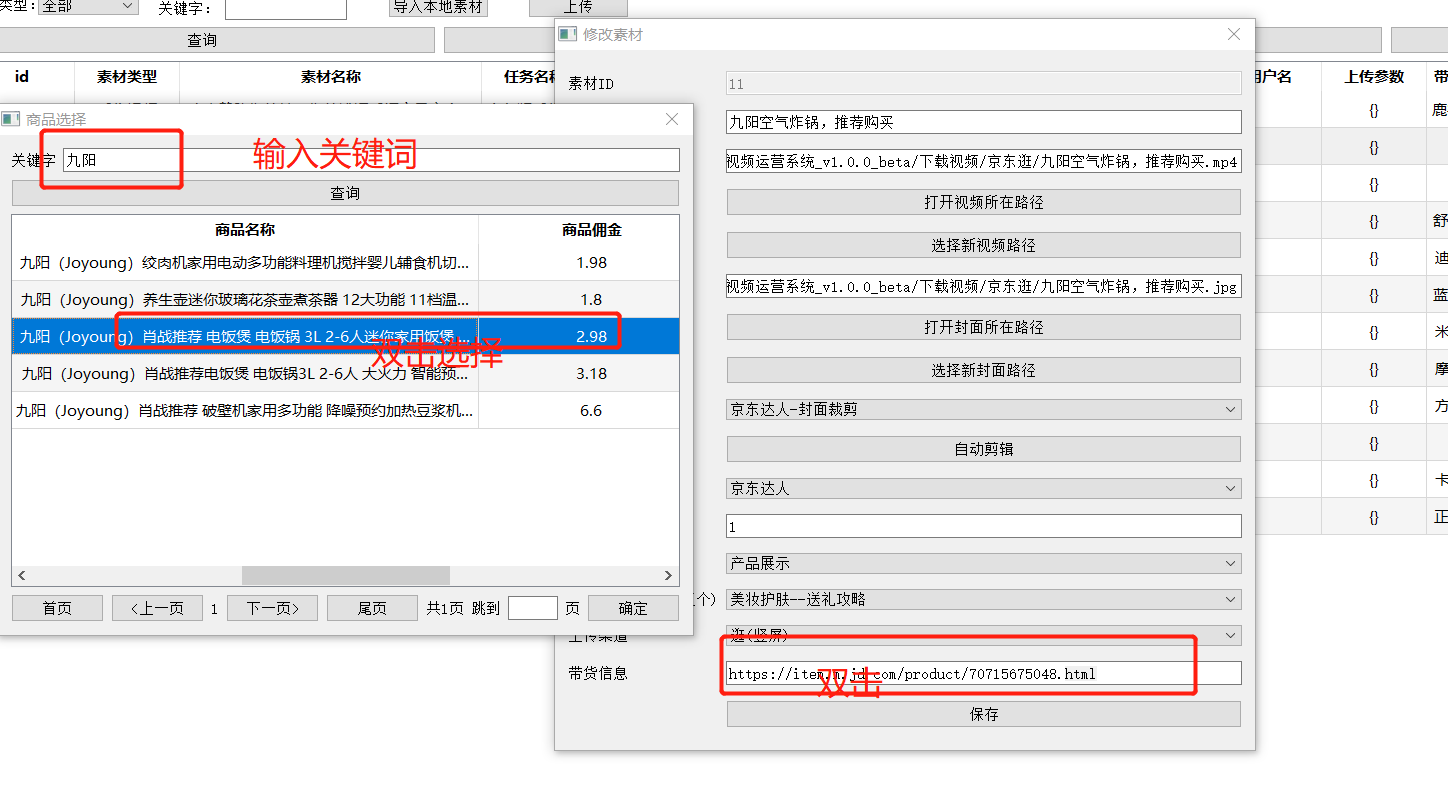Go to 下一页 in product pagination

[272, 608]
